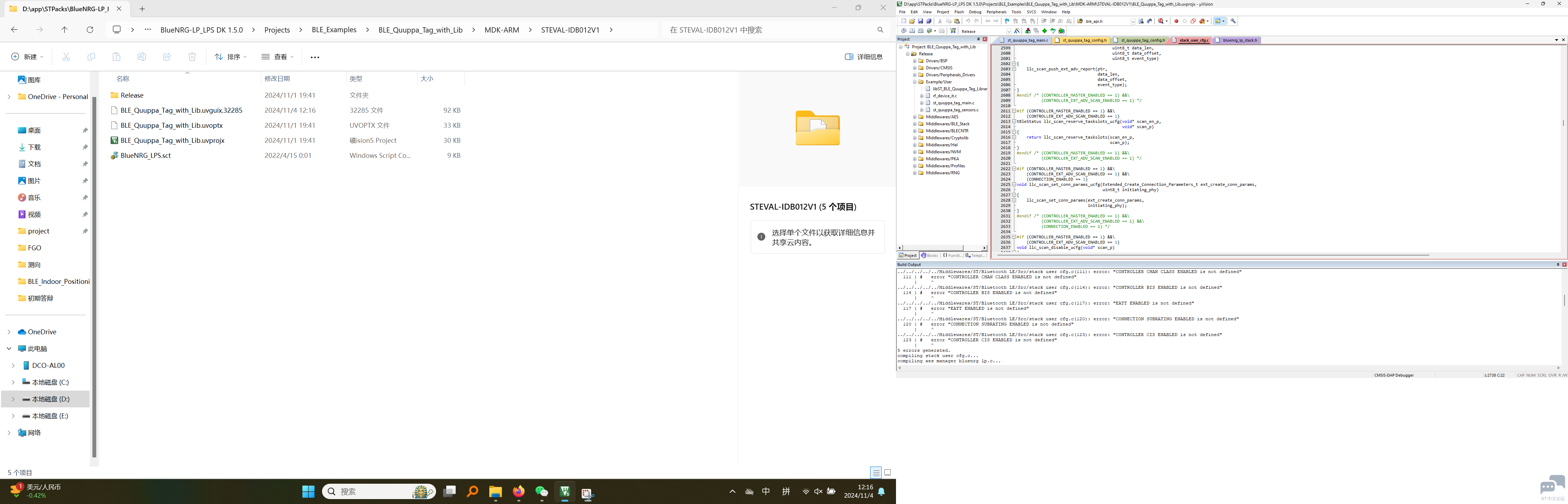
Task: Collapse 此电脑 in navigation pane
Action: point(8,349)
